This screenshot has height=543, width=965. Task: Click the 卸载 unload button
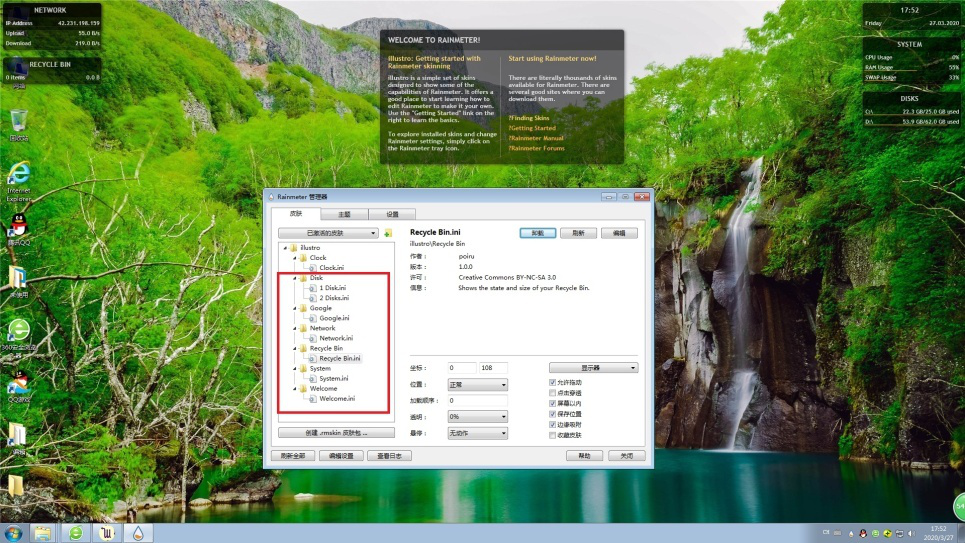(x=538, y=233)
